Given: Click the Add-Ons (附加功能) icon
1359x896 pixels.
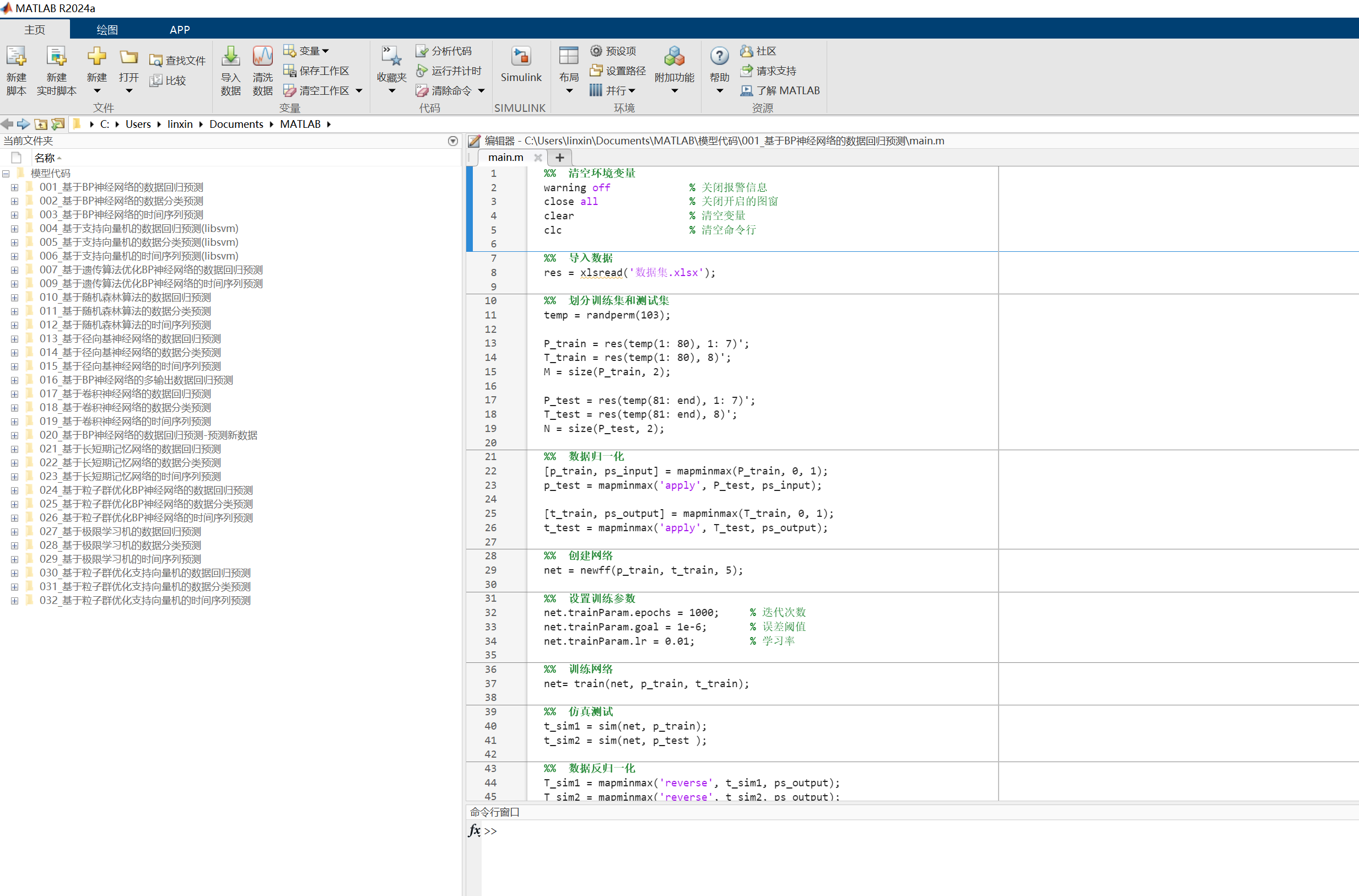Looking at the screenshot, I should 674,57.
